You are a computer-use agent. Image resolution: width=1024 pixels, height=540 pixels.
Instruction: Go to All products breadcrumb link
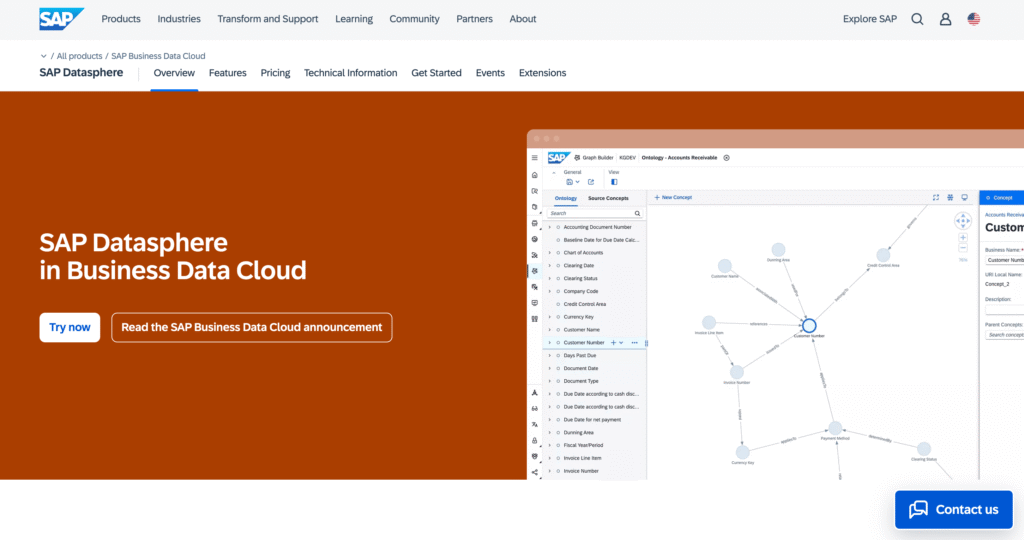79,56
